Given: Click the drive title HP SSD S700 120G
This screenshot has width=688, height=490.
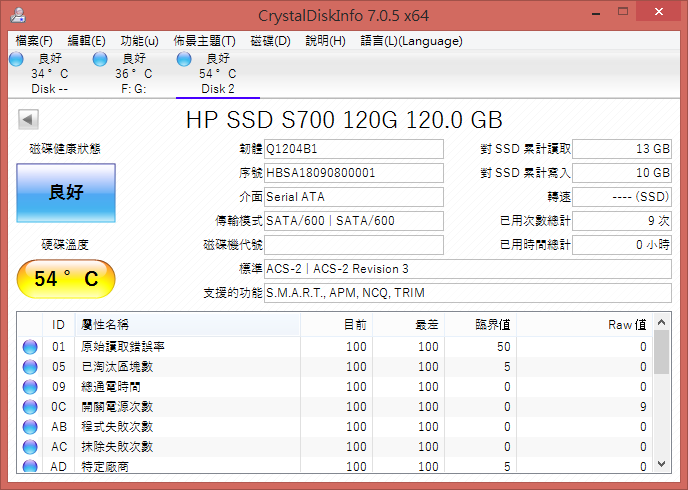Looking at the screenshot, I should [x=344, y=120].
